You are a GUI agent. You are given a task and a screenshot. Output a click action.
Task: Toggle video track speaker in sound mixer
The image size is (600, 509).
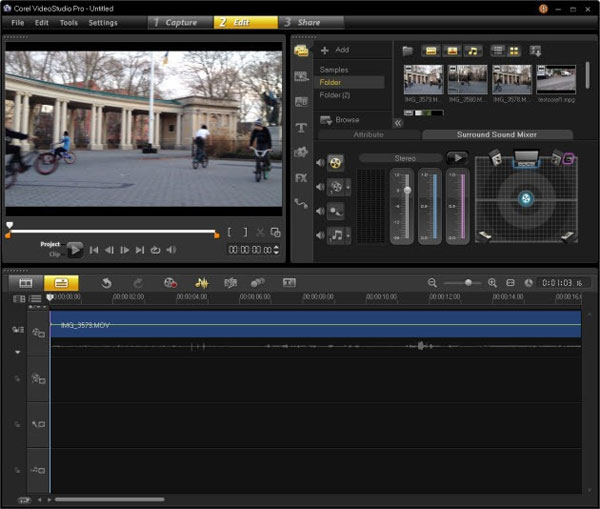[x=320, y=162]
